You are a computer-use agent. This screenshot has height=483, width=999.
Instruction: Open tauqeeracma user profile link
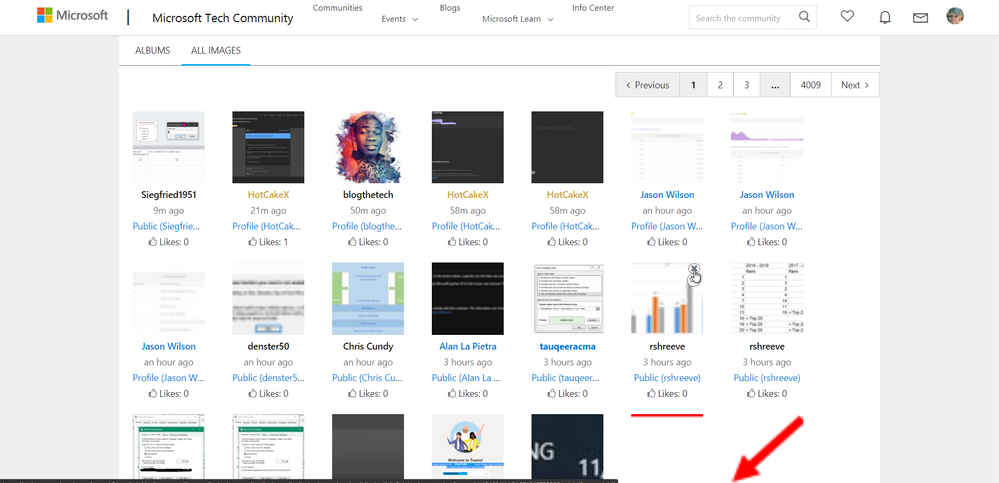coord(567,347)
